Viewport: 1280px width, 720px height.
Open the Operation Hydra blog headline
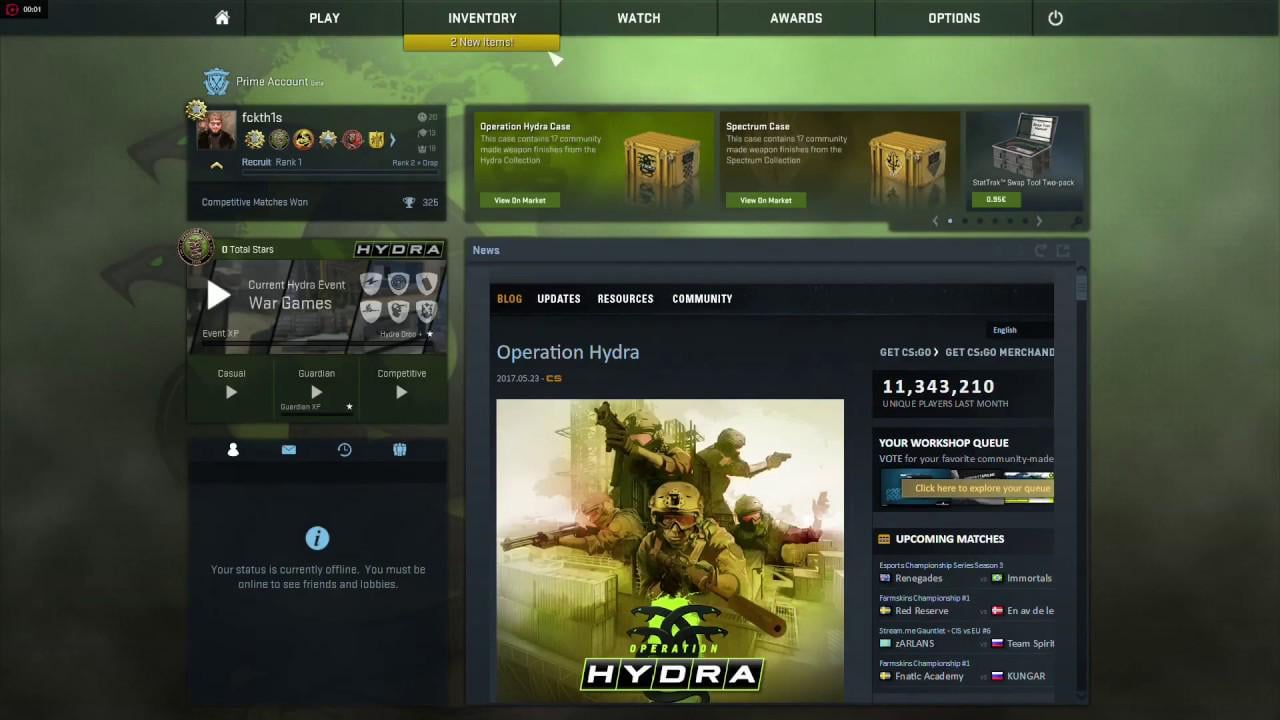tap(568, 352)
